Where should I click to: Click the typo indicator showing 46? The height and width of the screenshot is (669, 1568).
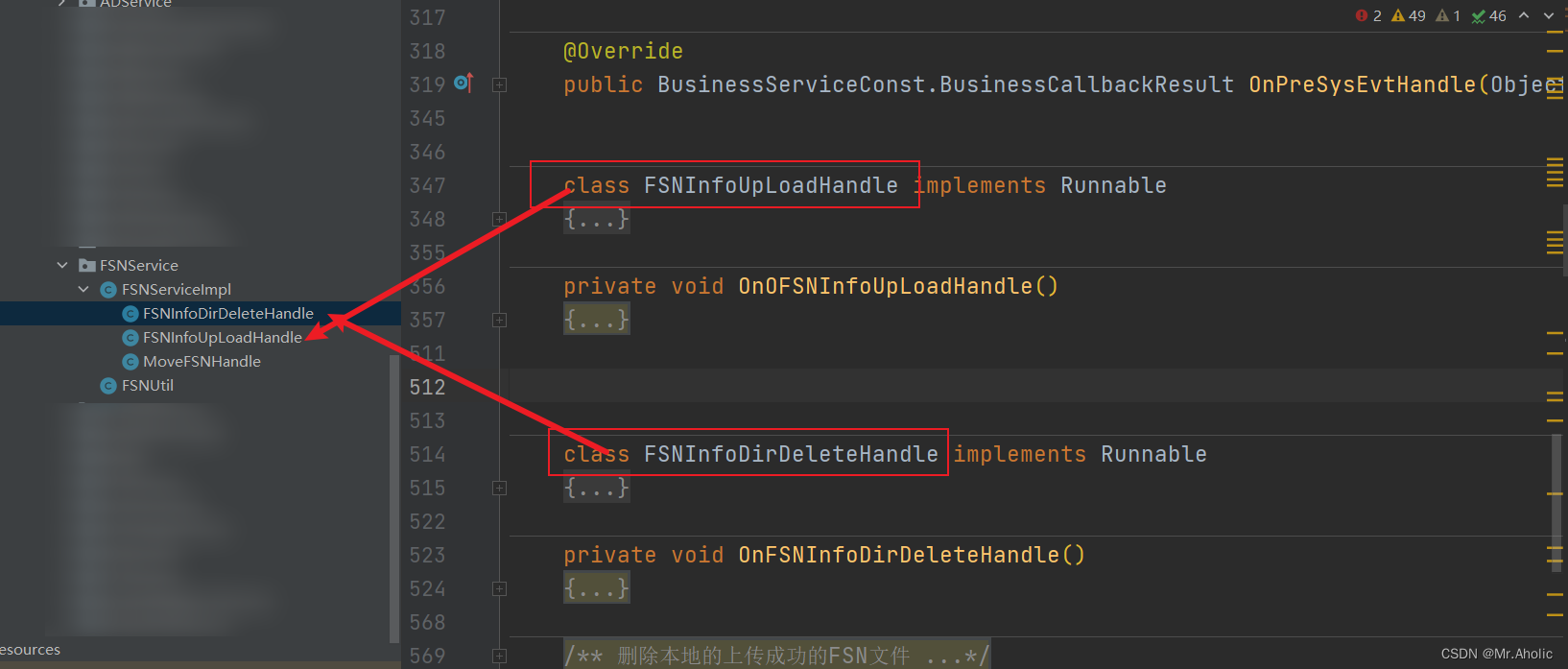click(1489, 15)
